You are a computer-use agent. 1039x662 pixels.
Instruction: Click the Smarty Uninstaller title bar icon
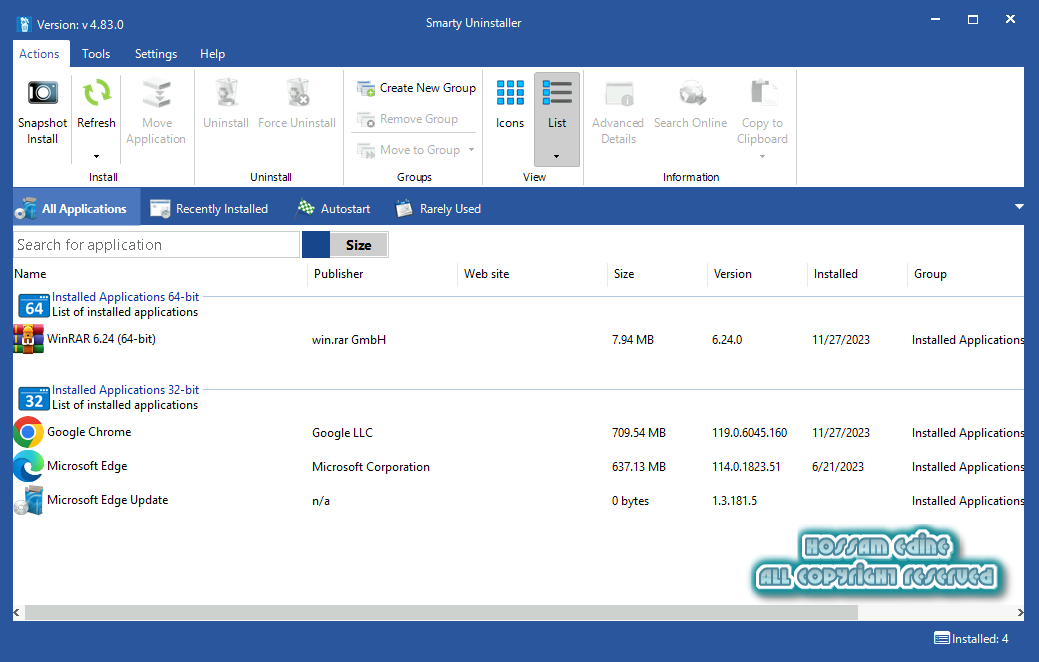[24, 24]
